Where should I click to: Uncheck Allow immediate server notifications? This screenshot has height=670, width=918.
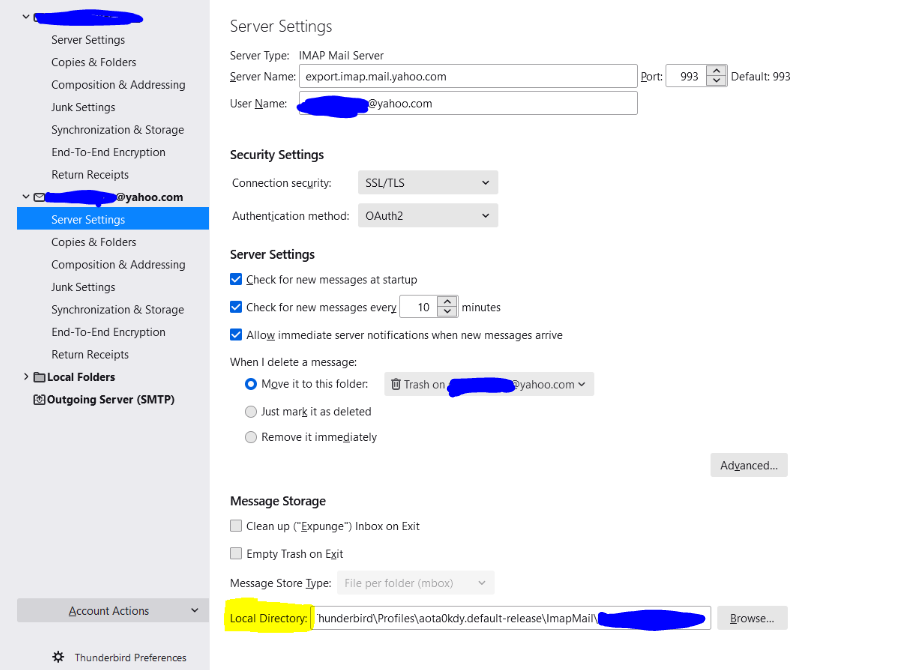point(236,334)
